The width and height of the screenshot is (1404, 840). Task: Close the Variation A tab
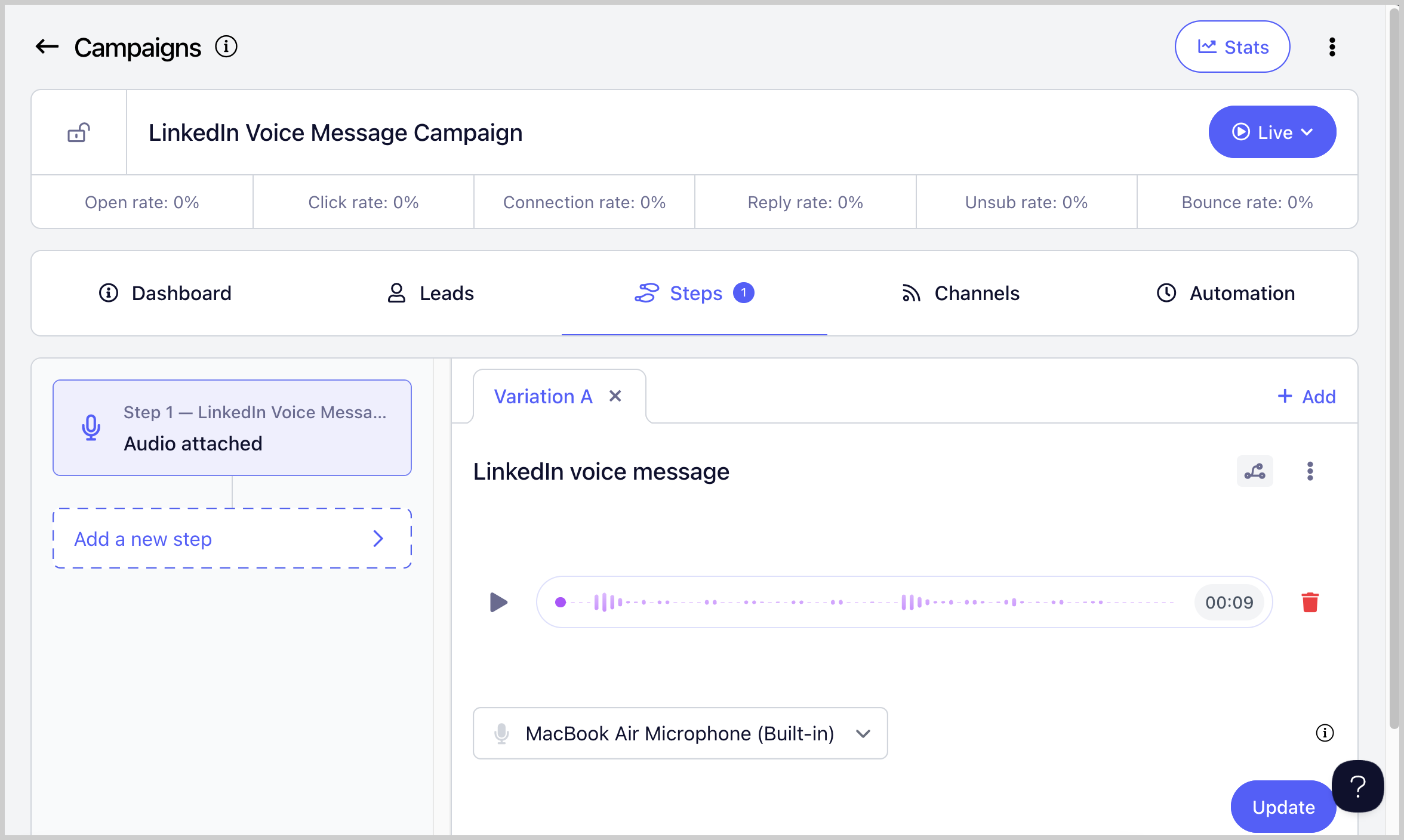click(615, 396)
